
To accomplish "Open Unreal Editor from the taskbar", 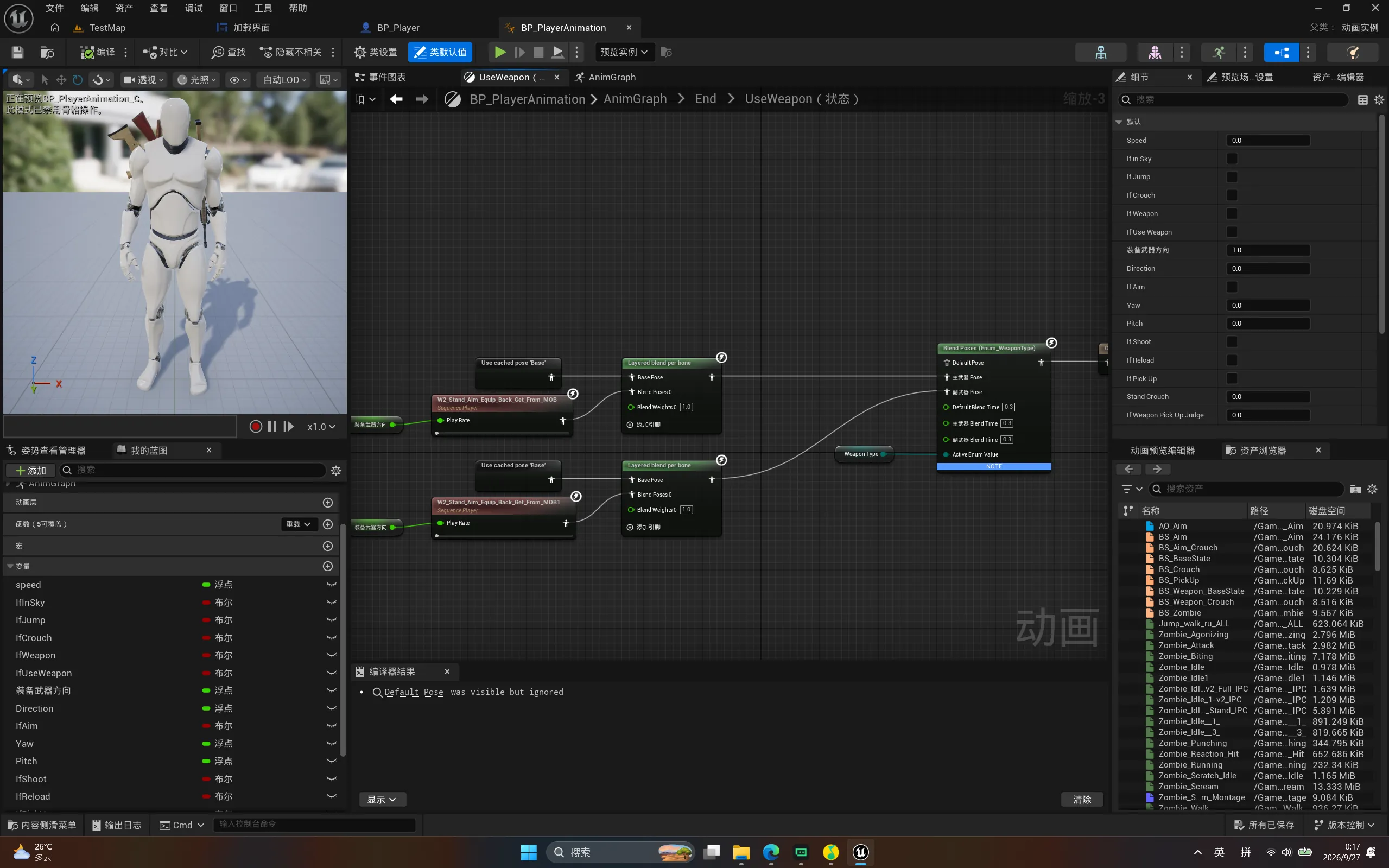I will tap(860, 852).
